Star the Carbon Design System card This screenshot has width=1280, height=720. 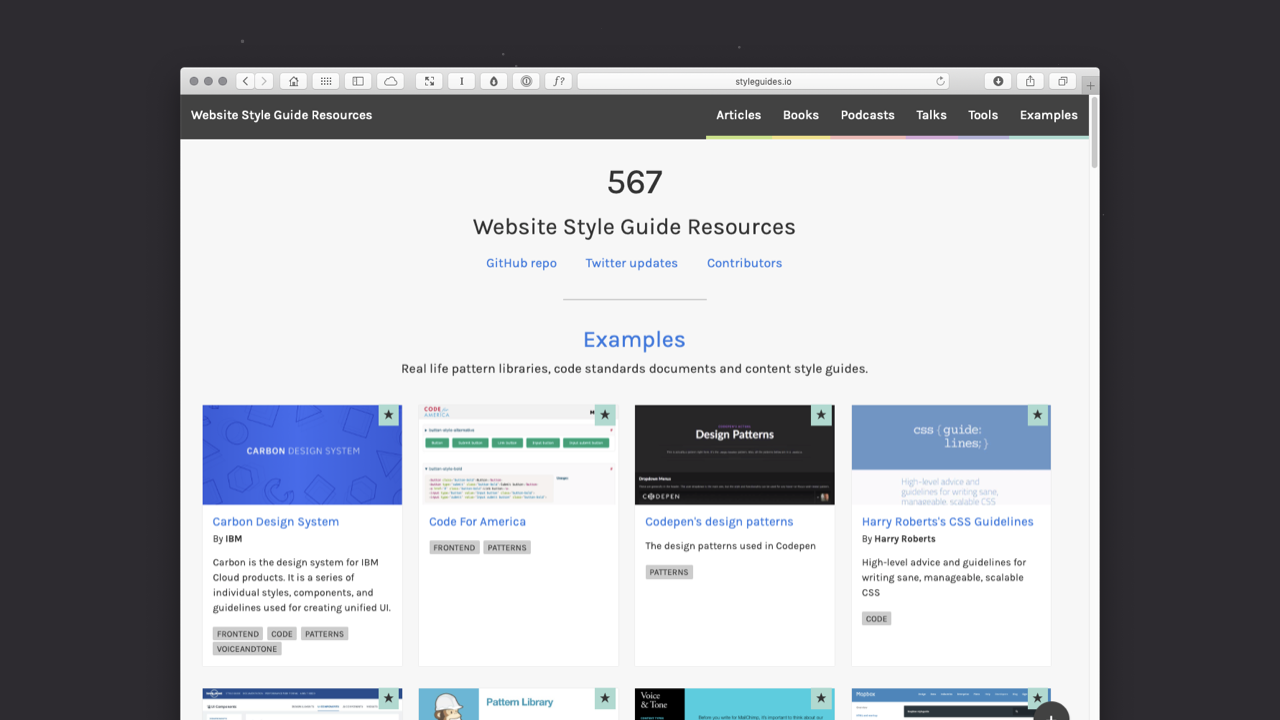388,415
